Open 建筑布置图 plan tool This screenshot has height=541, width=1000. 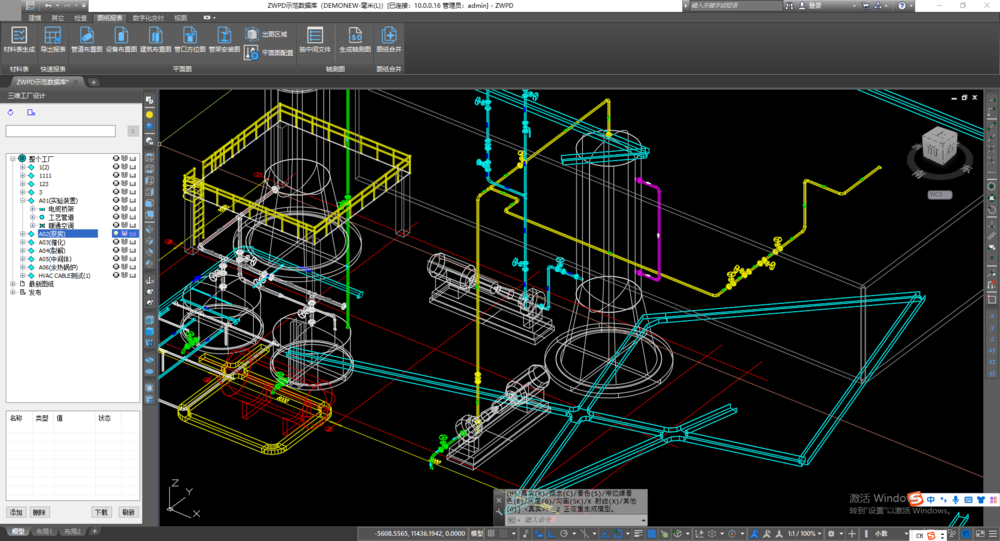[x=156, y=40]
